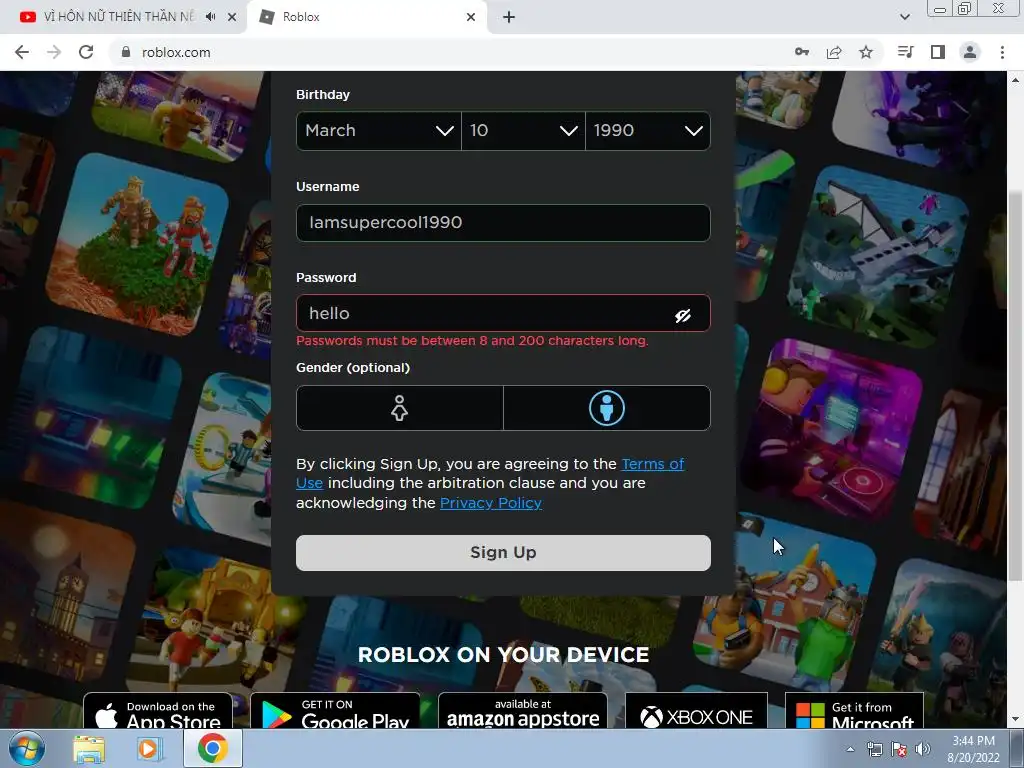Viewport: 1024px width, 768px height.
Task: Bookmark this page with the star
Action: click(866, 52)
